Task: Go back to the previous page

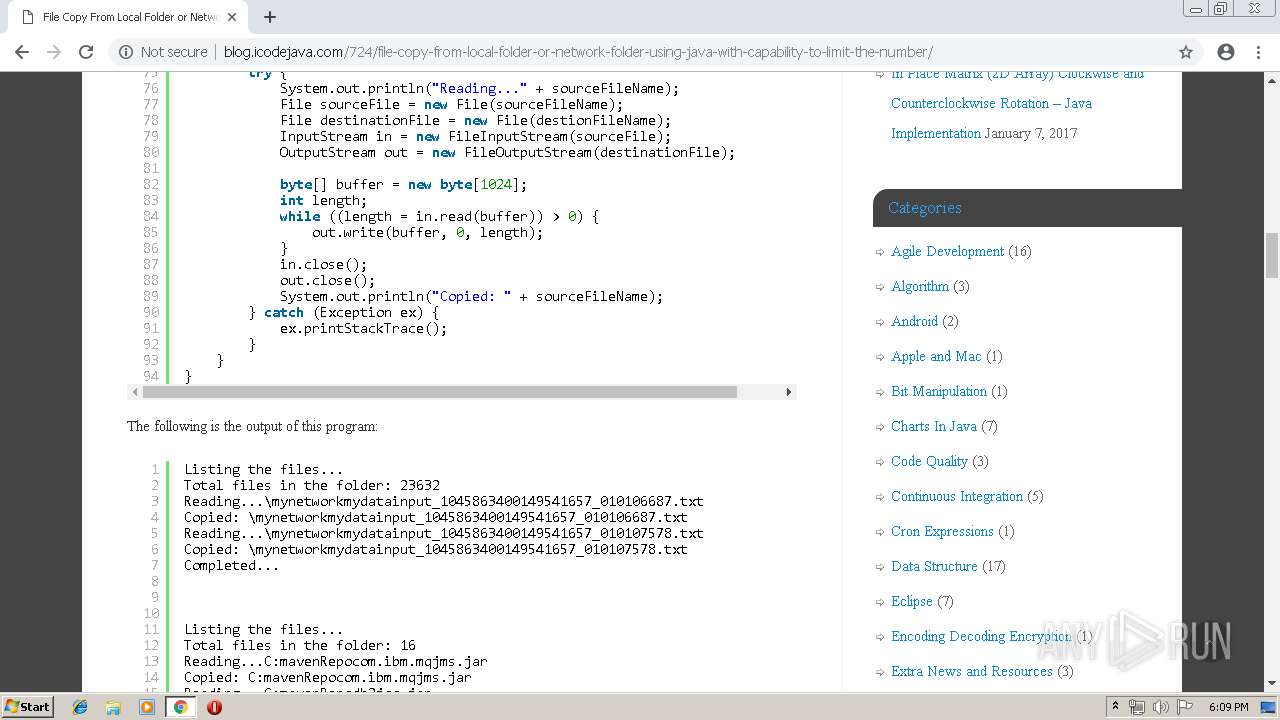Action: pos(22,52)
